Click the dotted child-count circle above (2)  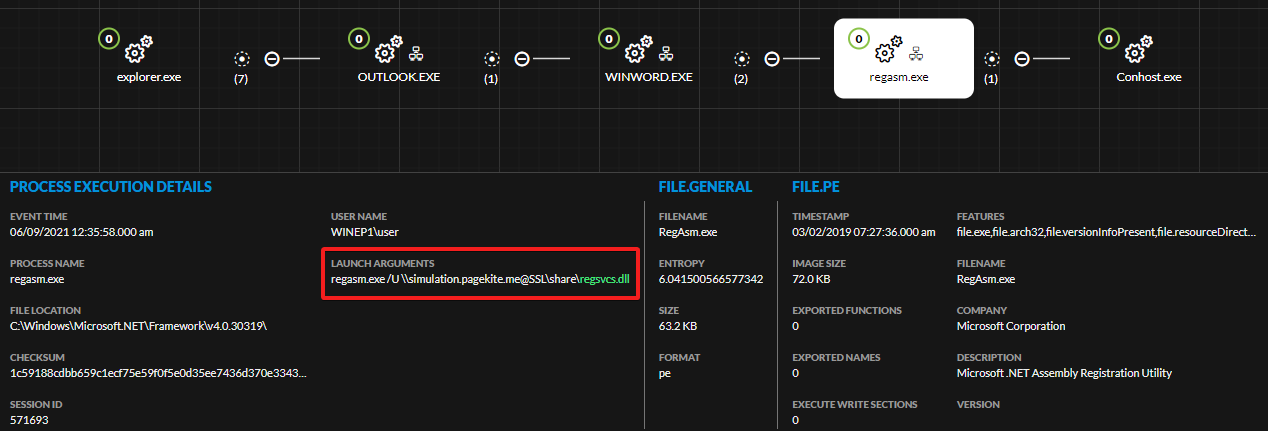click(x=741, y=59)
